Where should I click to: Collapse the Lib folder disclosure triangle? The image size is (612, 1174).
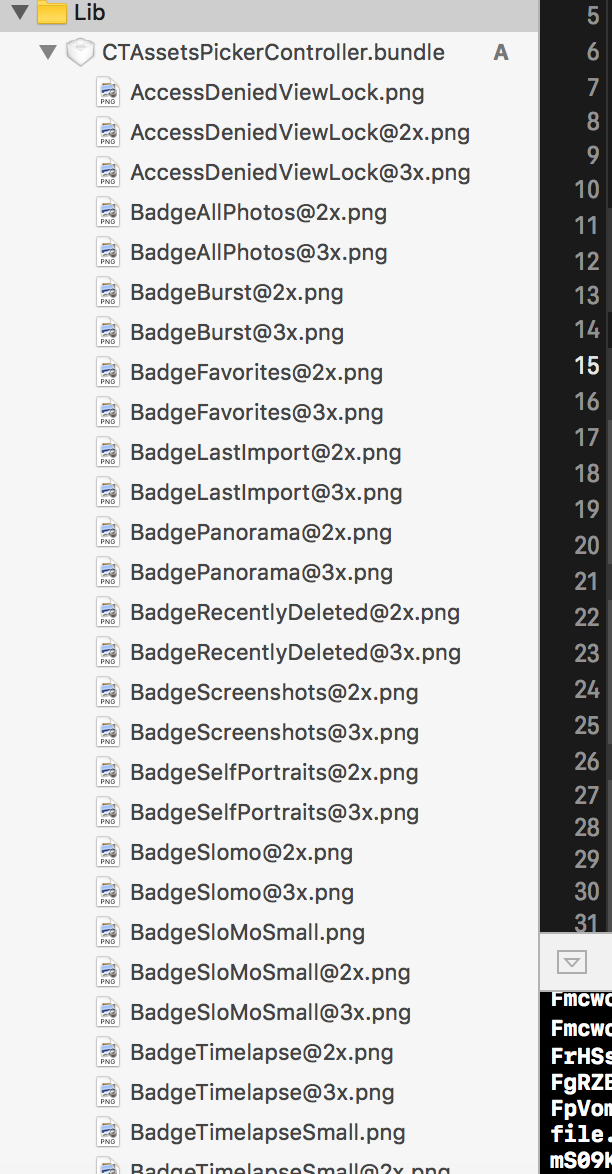(18, 12)
